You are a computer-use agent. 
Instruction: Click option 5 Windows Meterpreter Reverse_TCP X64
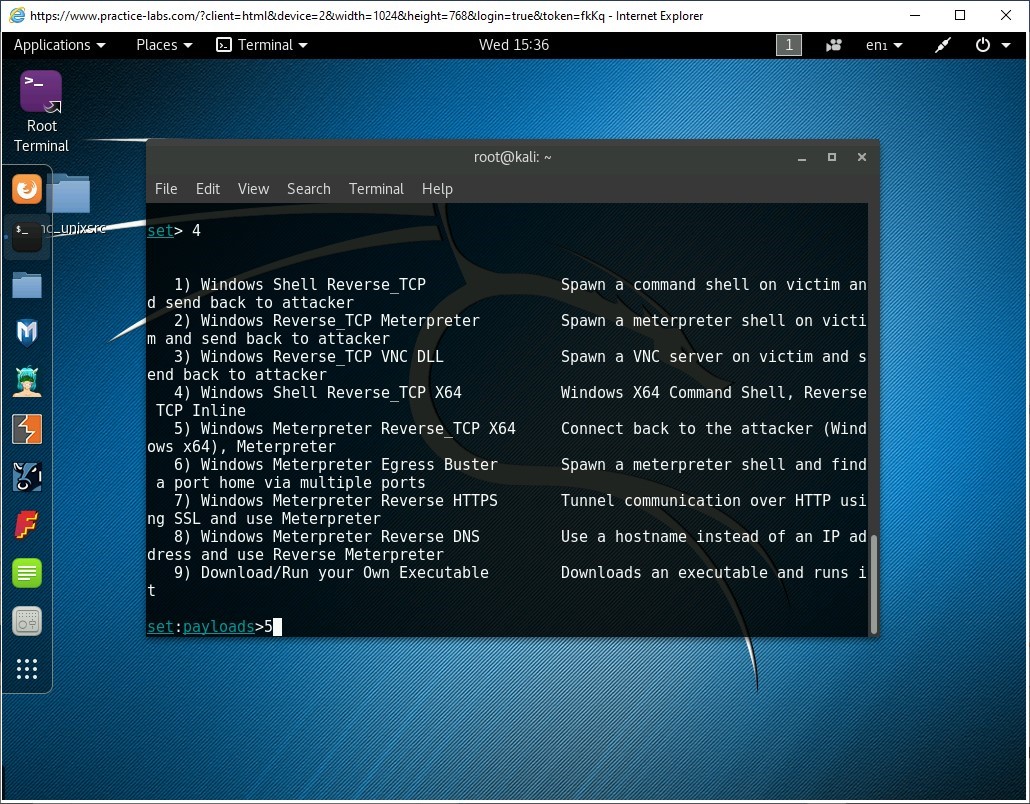point(345,428)
